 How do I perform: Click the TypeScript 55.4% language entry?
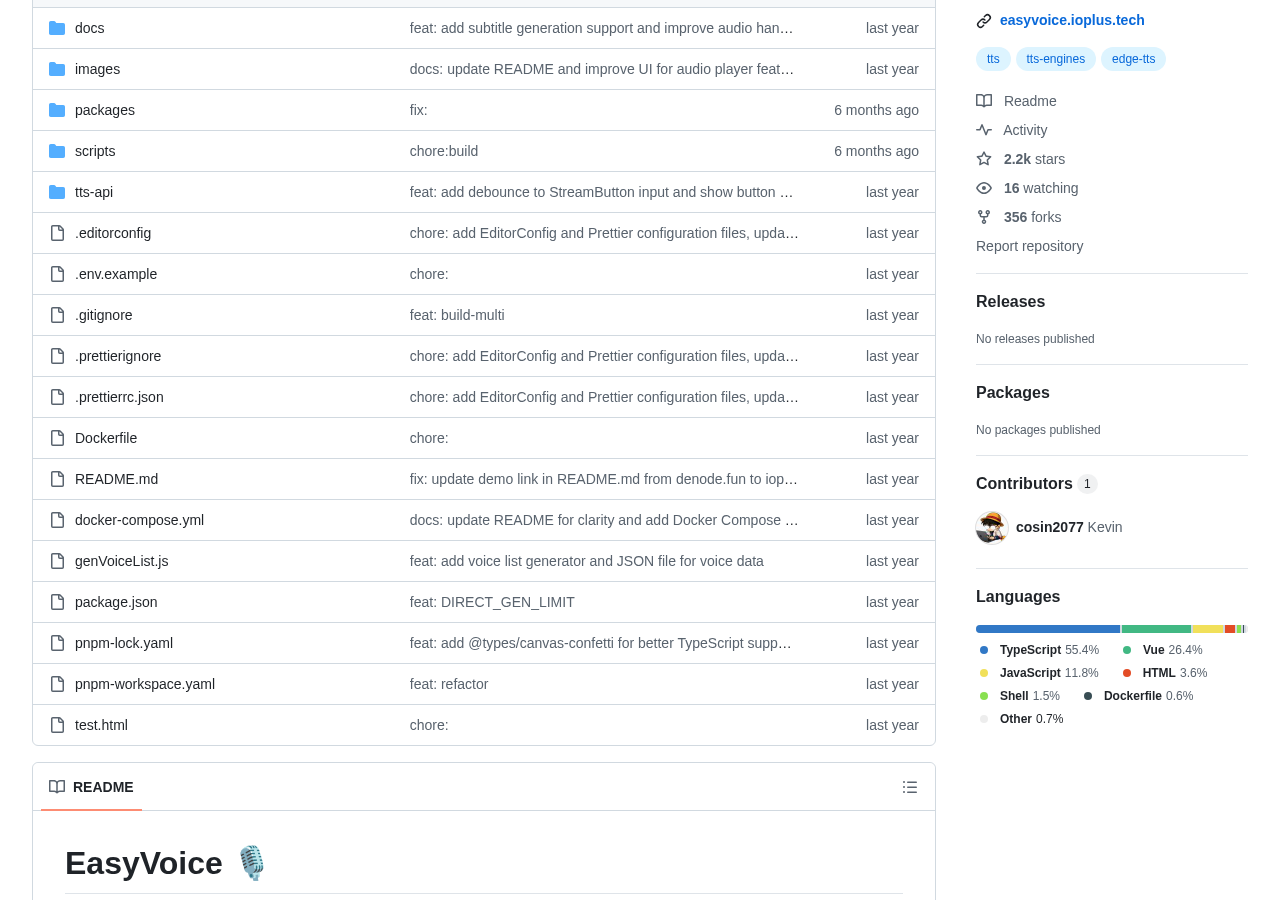pyautogui.click(x=1040, y=650)
